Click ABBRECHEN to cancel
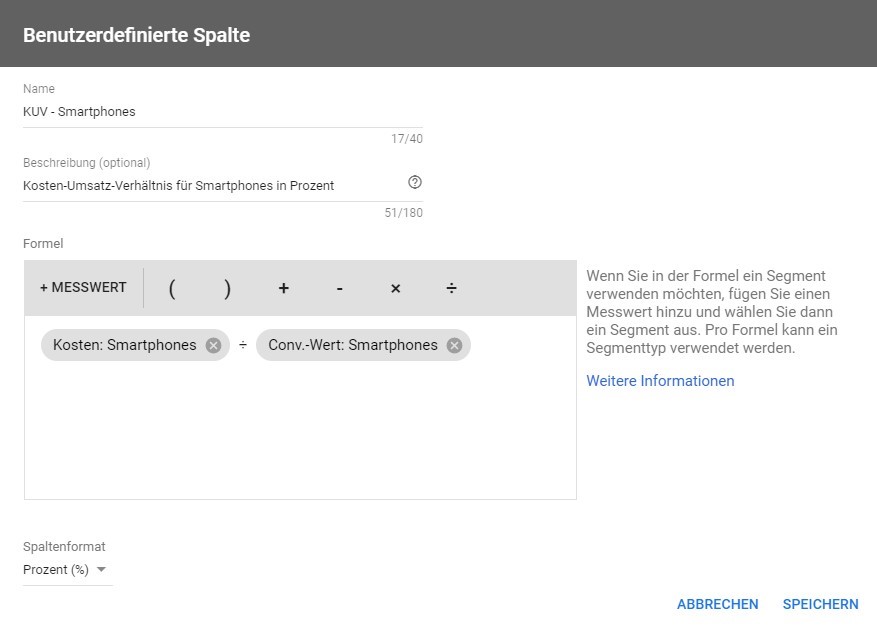Screen dimensions: 877x627 (718, 605)
